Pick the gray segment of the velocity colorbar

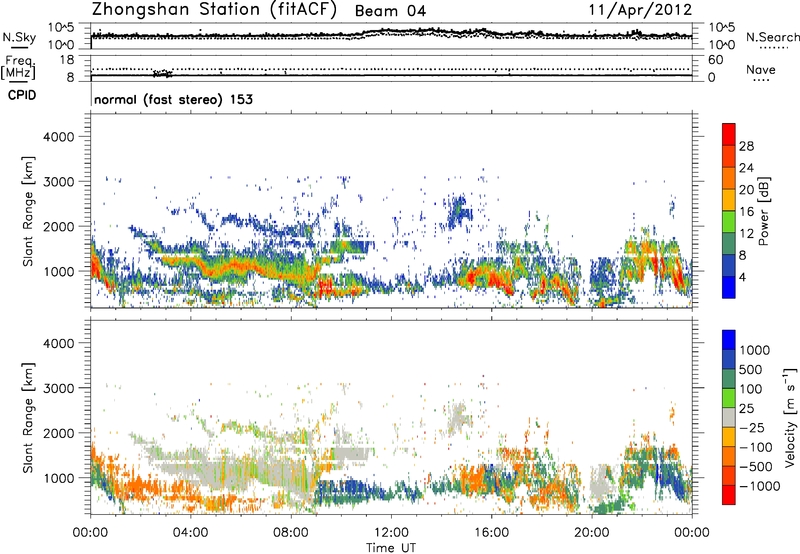pos(729,418)
